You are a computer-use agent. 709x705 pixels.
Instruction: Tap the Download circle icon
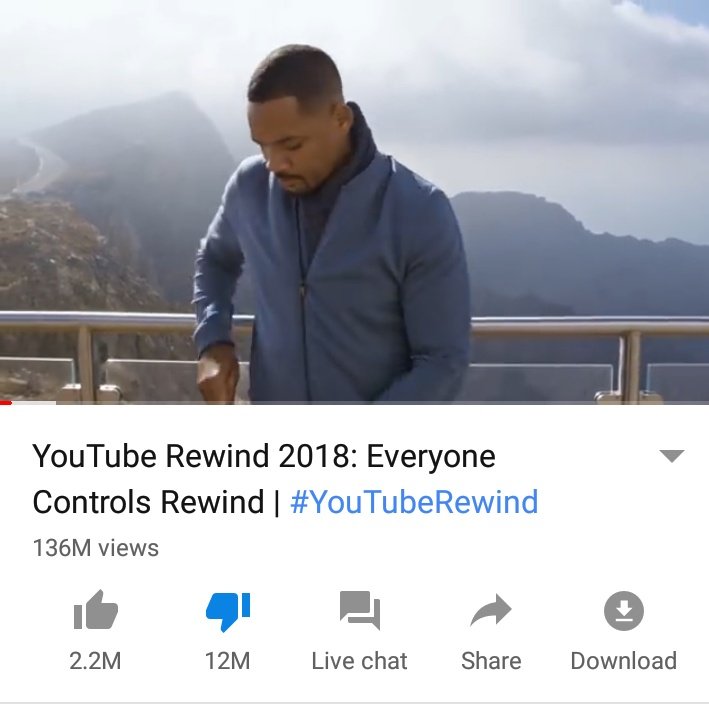click(x=624, y=610)
